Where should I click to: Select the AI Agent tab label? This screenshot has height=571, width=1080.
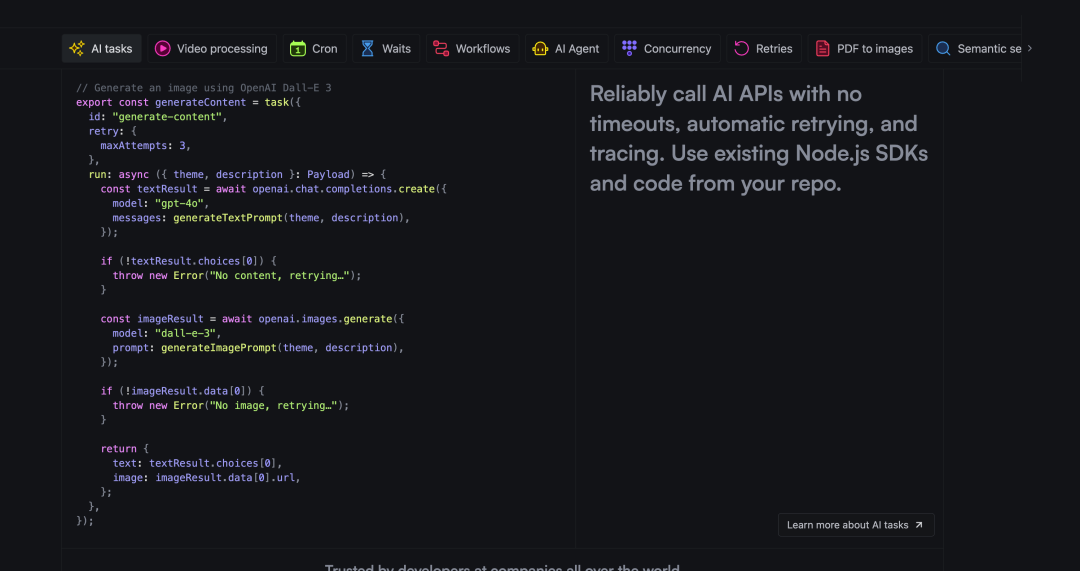(x=577, y=48)
